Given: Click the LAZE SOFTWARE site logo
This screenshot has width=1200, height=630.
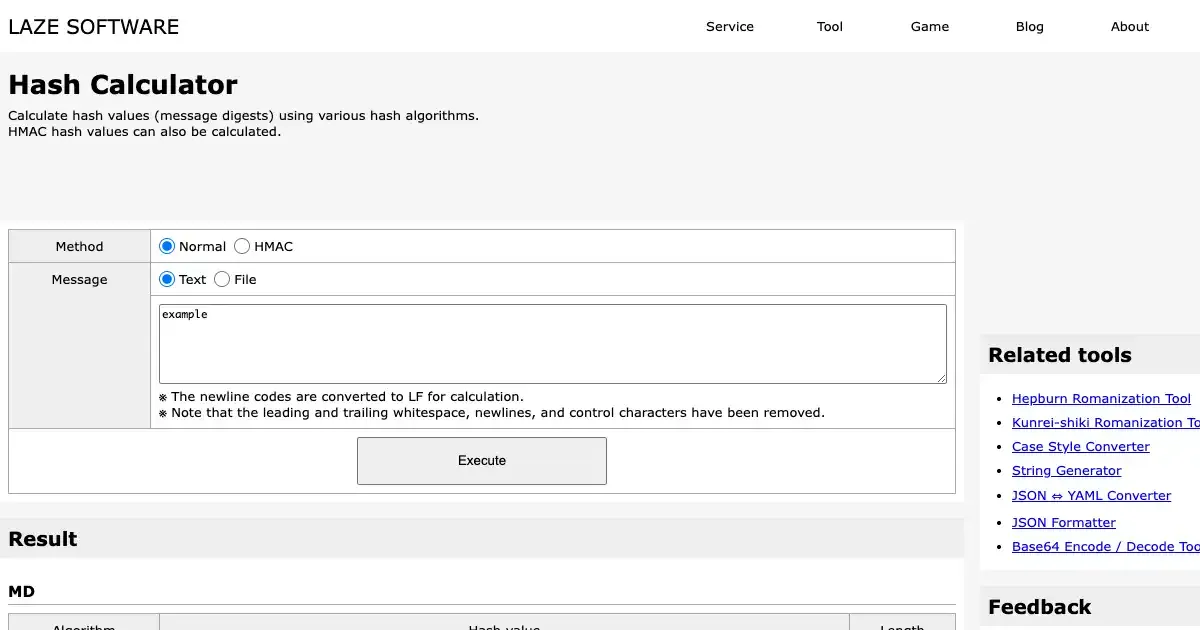Looking at the screenshot, I should click(94, 27).
